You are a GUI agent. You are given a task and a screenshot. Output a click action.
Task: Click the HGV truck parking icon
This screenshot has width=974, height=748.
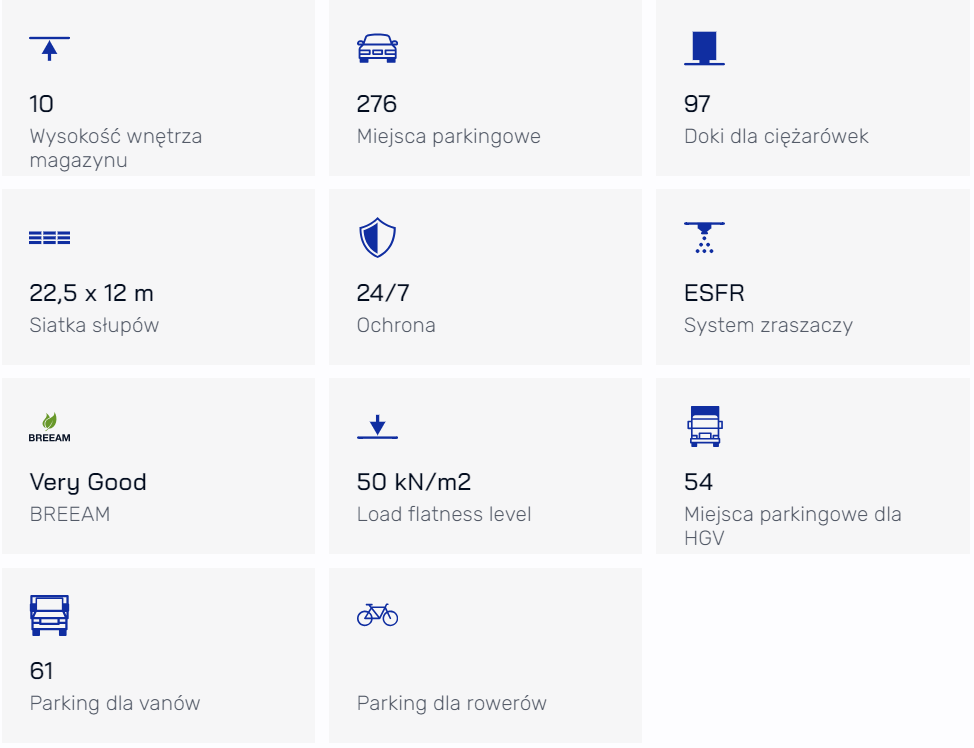click(704, 426)
